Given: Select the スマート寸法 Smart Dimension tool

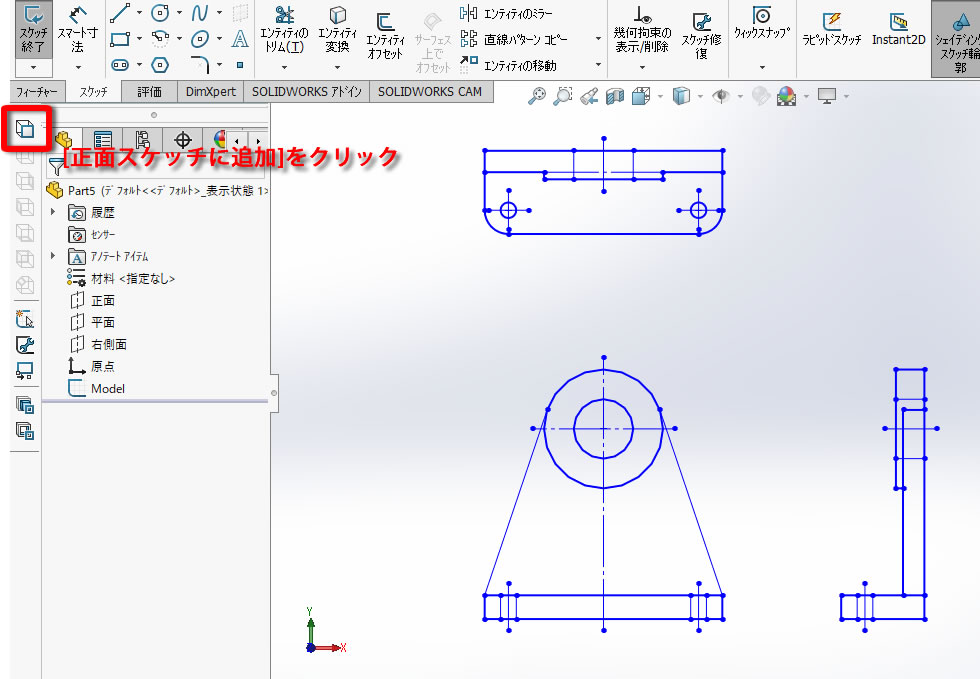Looking at the screenshot, I should (x=78, y=29).
